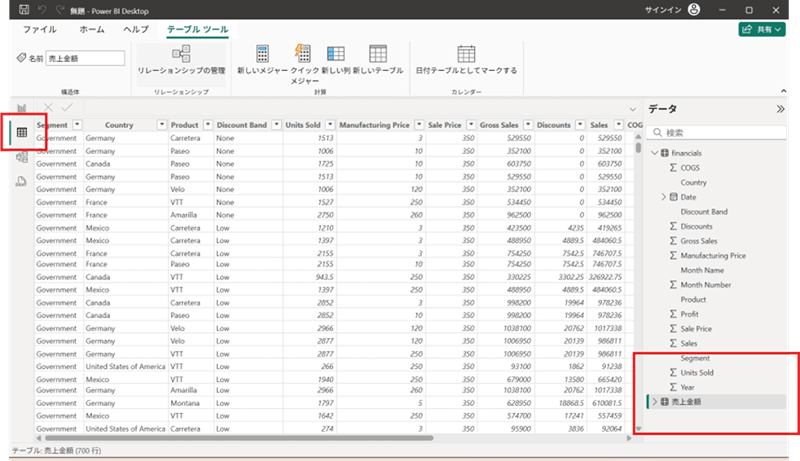Collapse the financials table tree
The height and width of the screenshot is (461, 800).
654,152
